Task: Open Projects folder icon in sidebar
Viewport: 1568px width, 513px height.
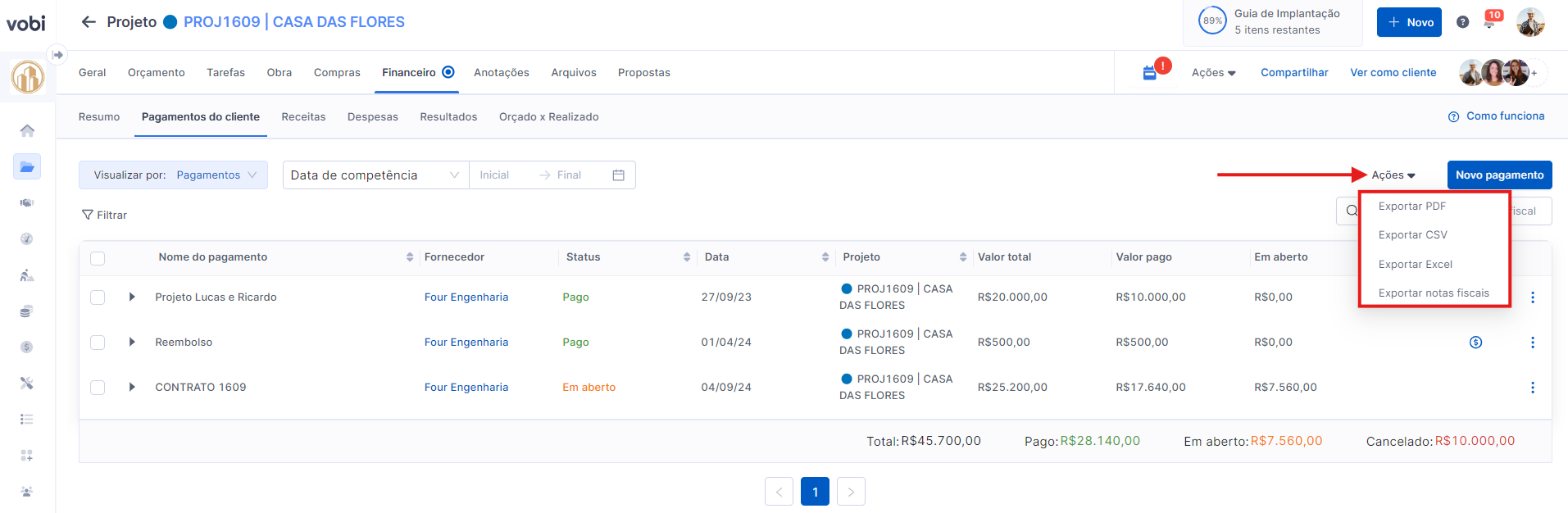Action: [27, 166]
